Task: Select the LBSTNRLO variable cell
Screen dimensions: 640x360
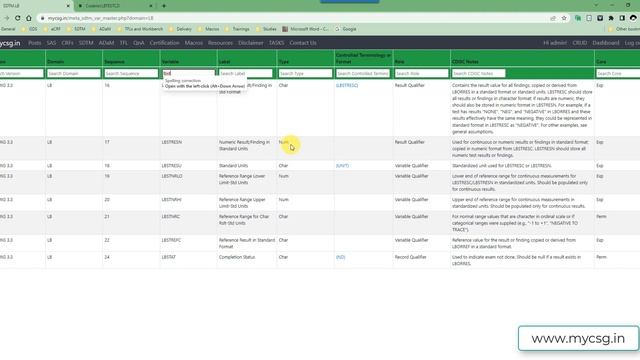Action: 172,176
